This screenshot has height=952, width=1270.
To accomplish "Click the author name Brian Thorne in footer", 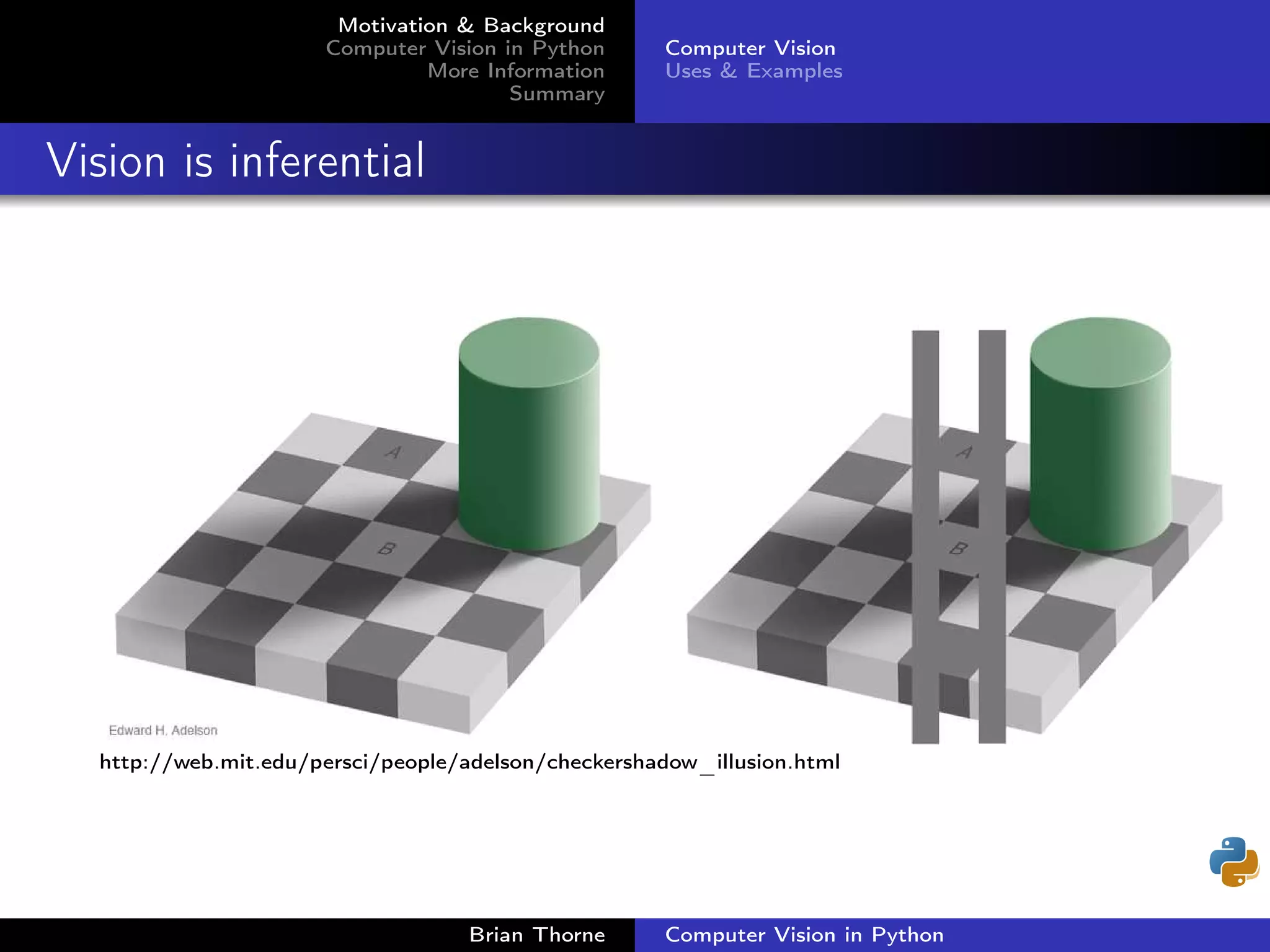I will pos(537,935).
